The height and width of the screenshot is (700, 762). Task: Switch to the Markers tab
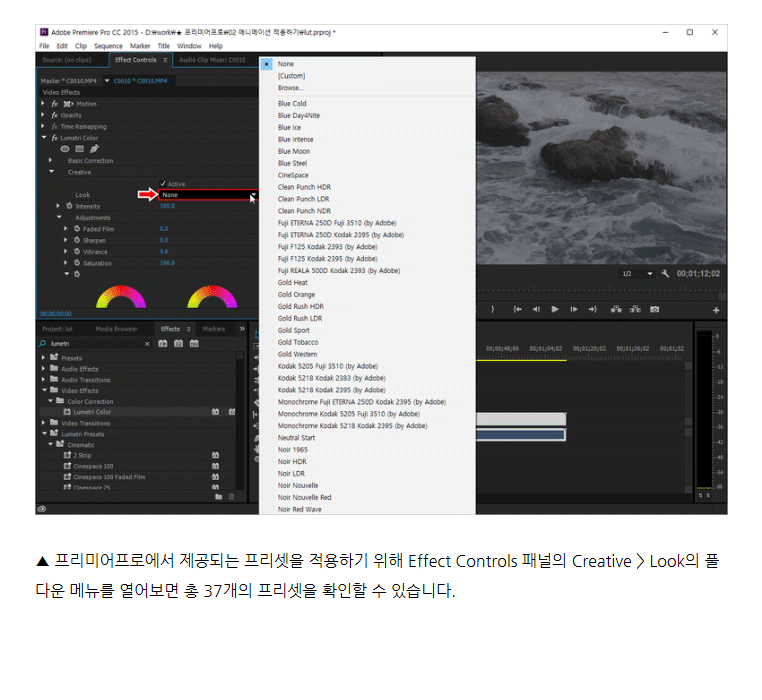click(x=214, y=329)
